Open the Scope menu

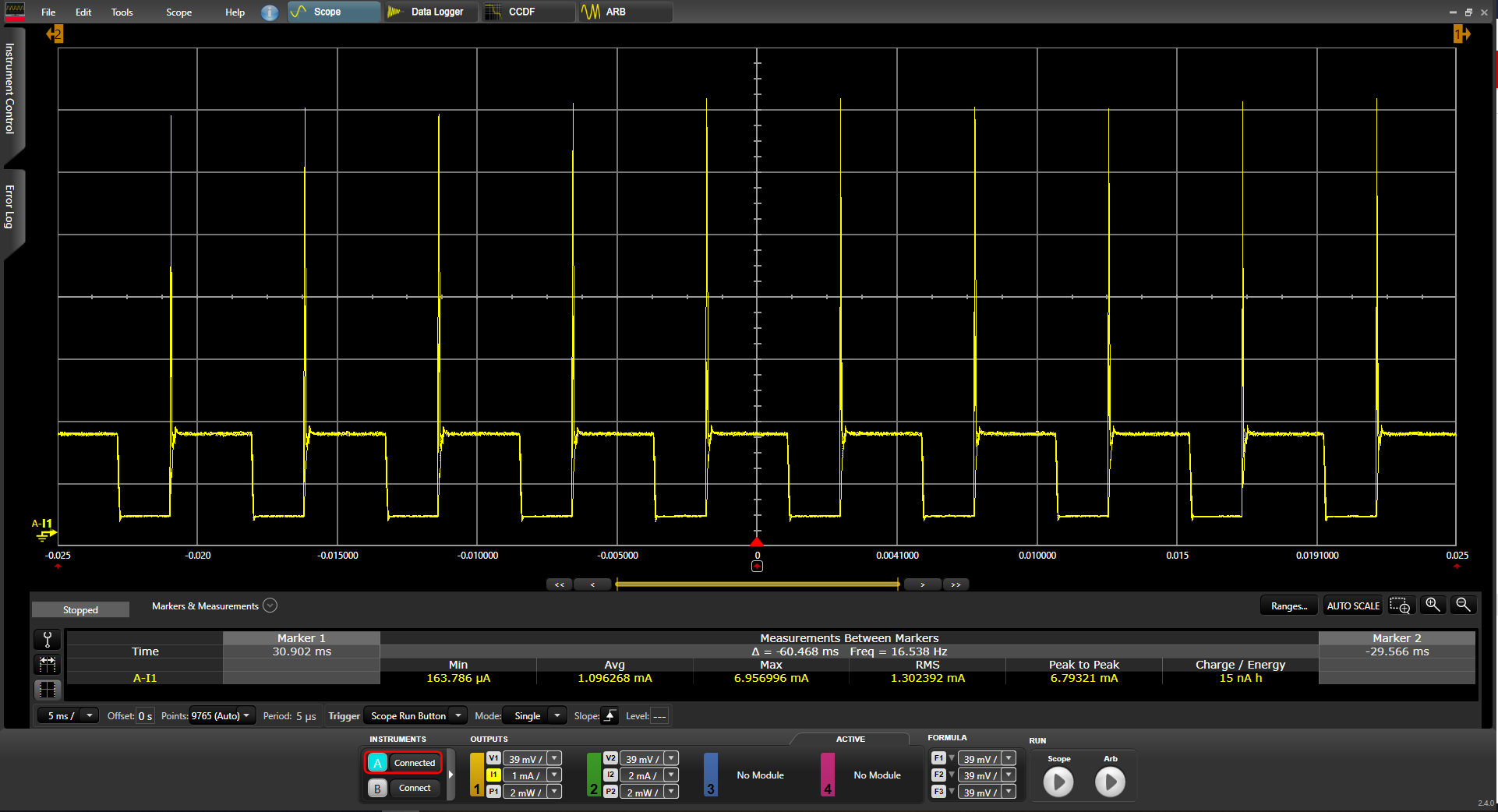[x=178, y=12]
